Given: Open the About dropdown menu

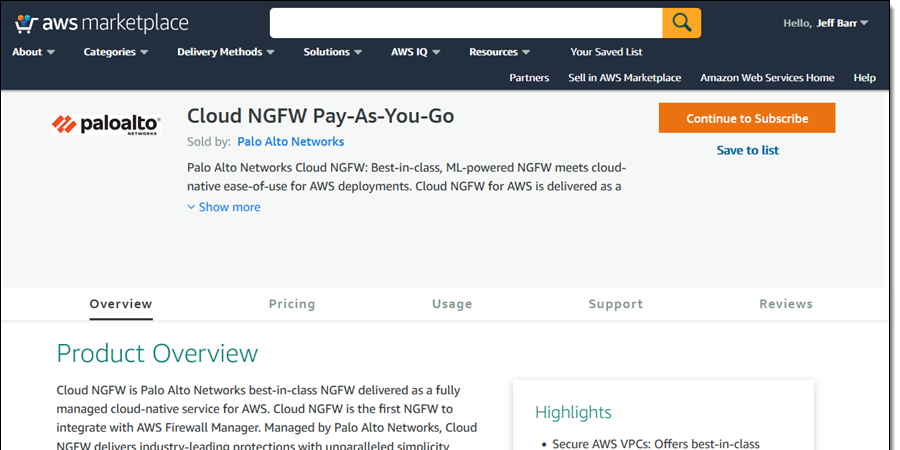Looking at the screenshot, I should (x=34, y=52).
